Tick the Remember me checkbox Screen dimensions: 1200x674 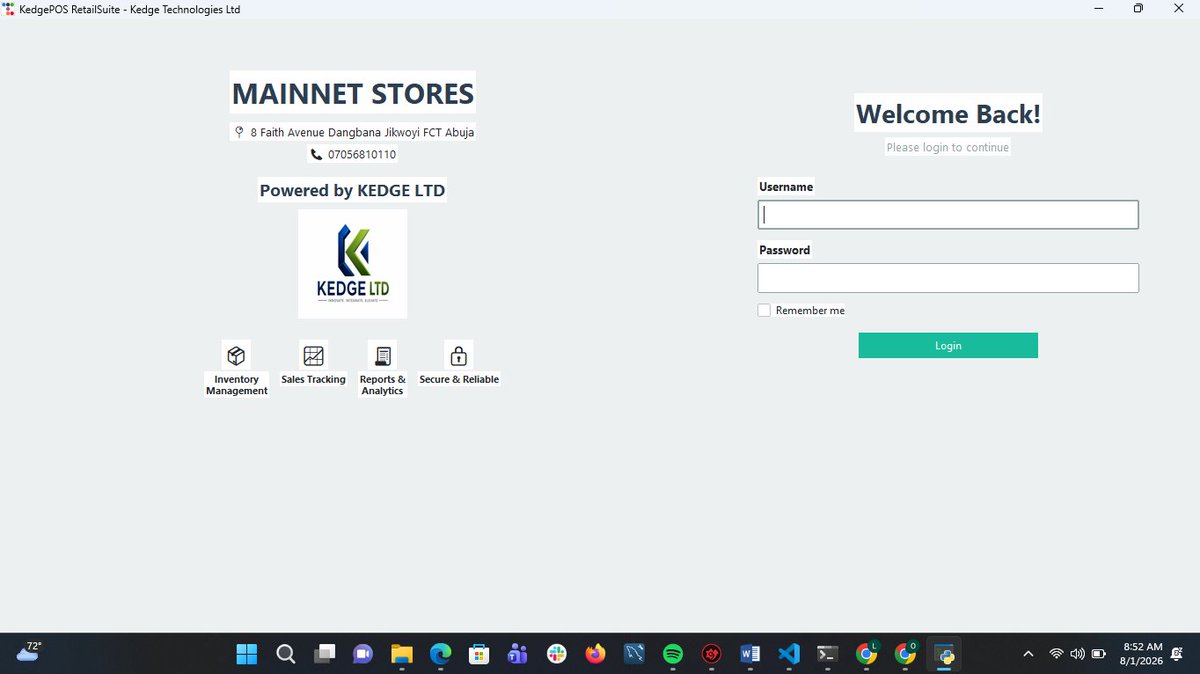764,311
